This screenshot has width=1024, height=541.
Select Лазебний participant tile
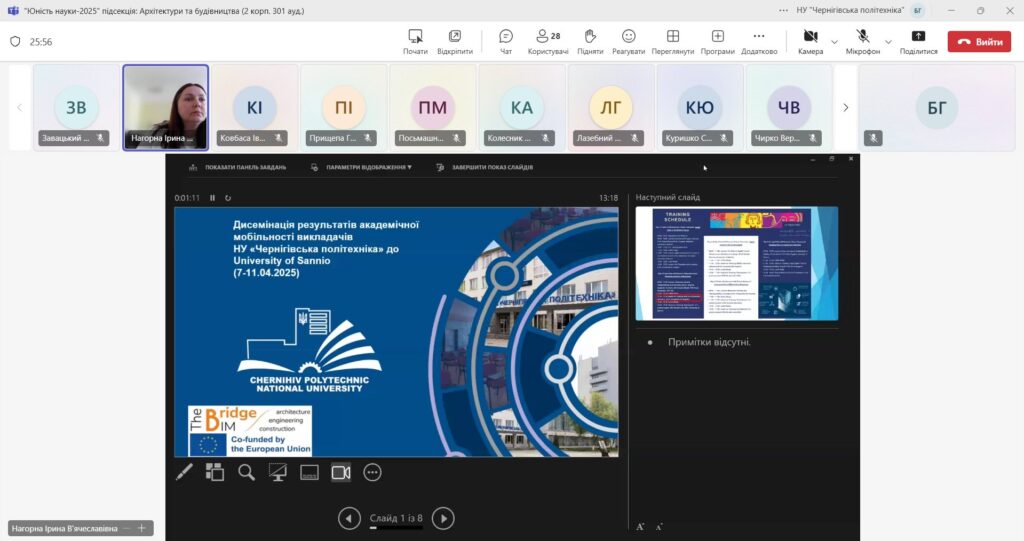pyautogui.click(x=611, y=107)
